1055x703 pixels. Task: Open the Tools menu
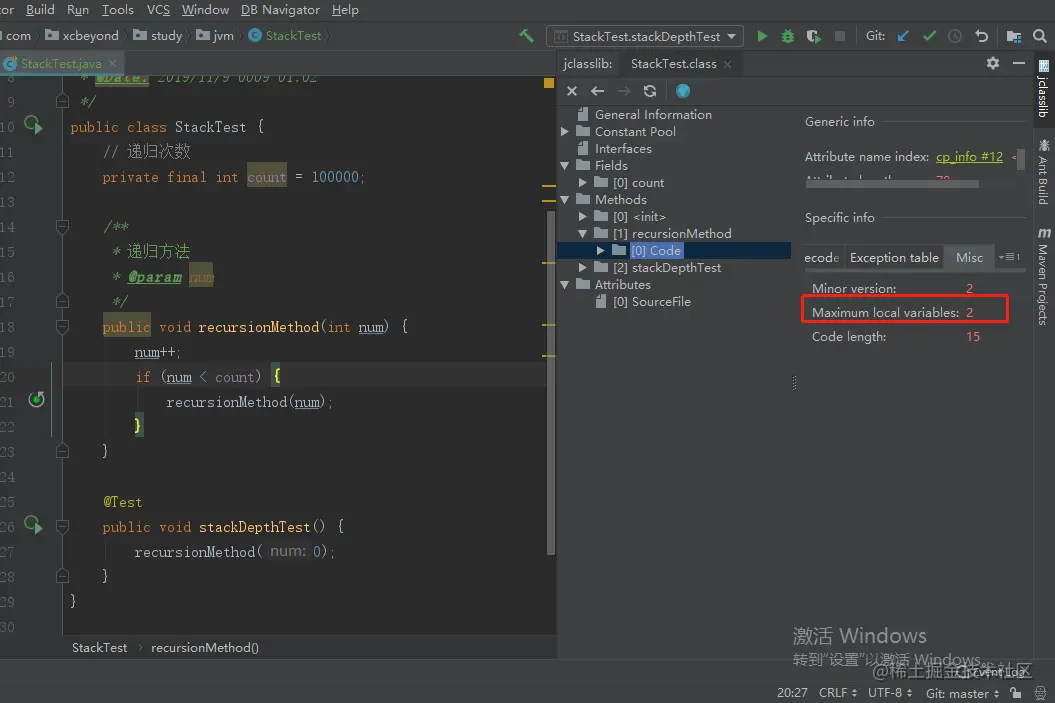pyautogui.click(x=118, y=9)
